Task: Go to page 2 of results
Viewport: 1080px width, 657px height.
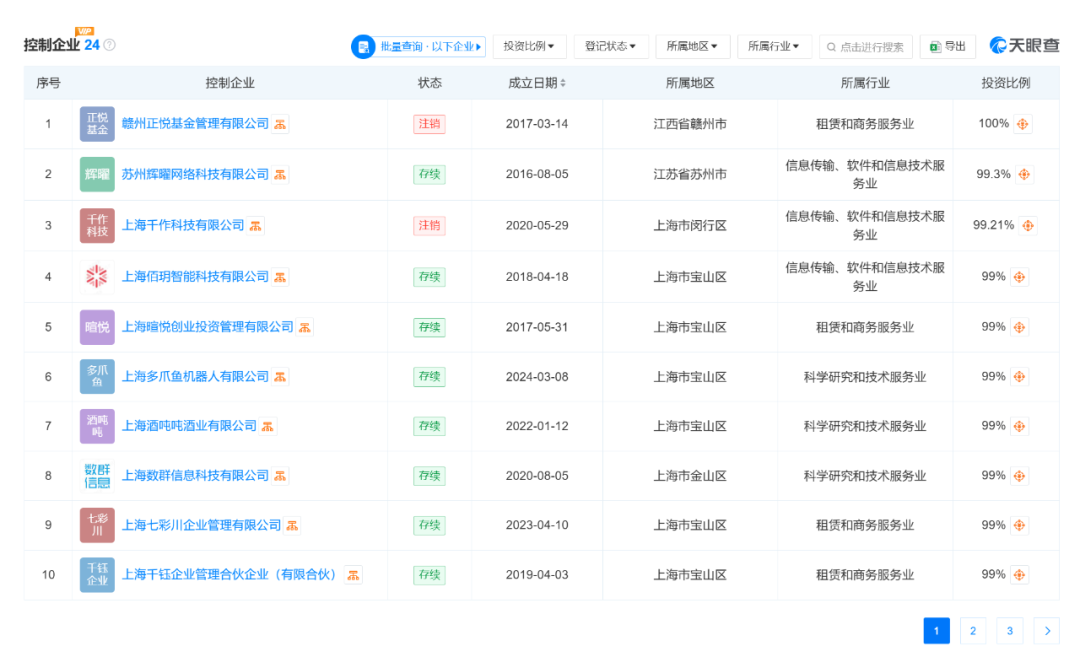Action: (x=972, y=631)
